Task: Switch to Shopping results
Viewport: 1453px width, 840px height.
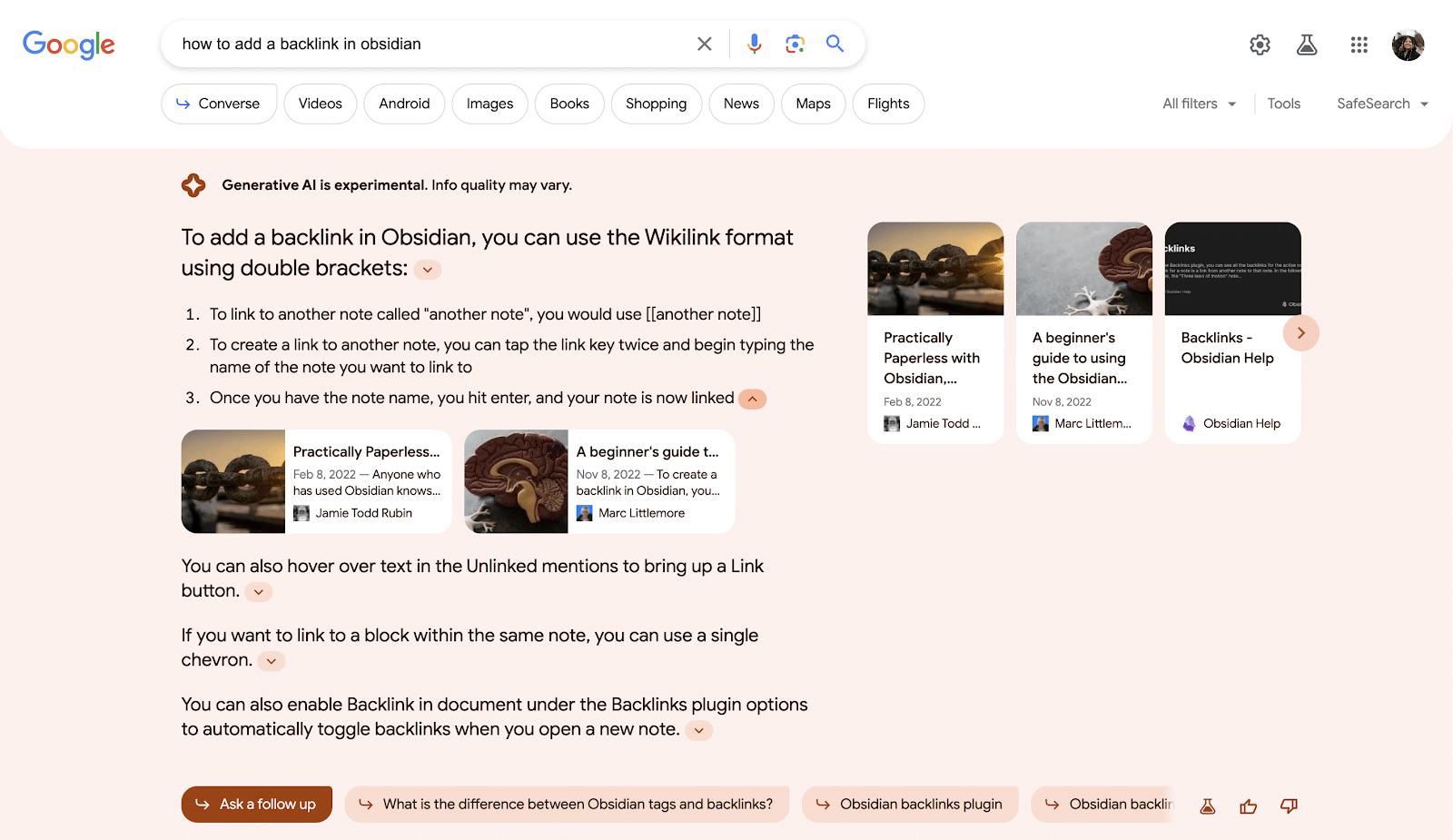Action: (656, 104)
